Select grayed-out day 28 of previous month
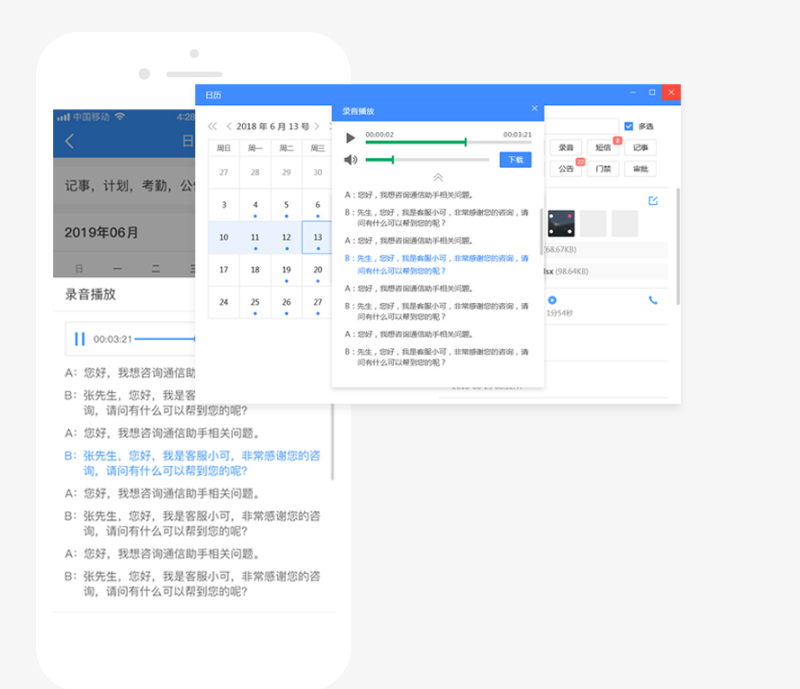The width and height of the screenshot is (800, 689). pos(255,173)
